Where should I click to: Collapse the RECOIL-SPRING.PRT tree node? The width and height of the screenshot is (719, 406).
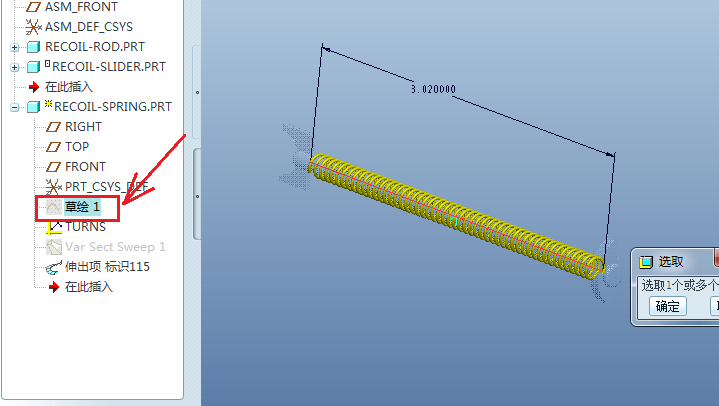pos(14,107)
